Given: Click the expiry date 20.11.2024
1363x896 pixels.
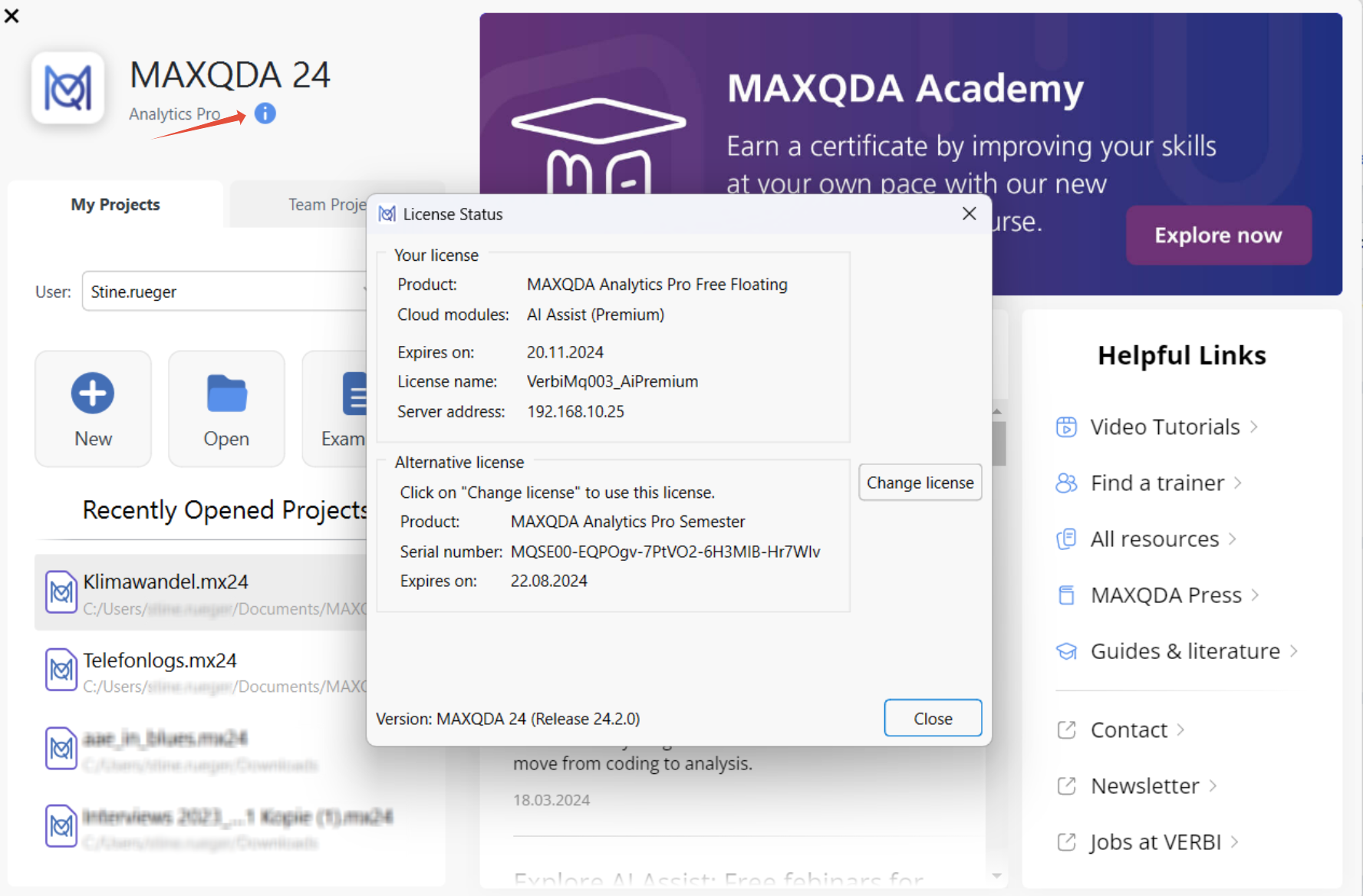Looking at the screenshot, I should [x=565, y=352].
